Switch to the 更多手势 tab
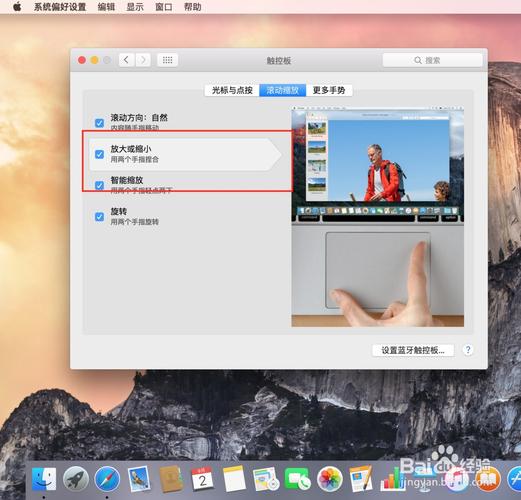 coord(329,90)
